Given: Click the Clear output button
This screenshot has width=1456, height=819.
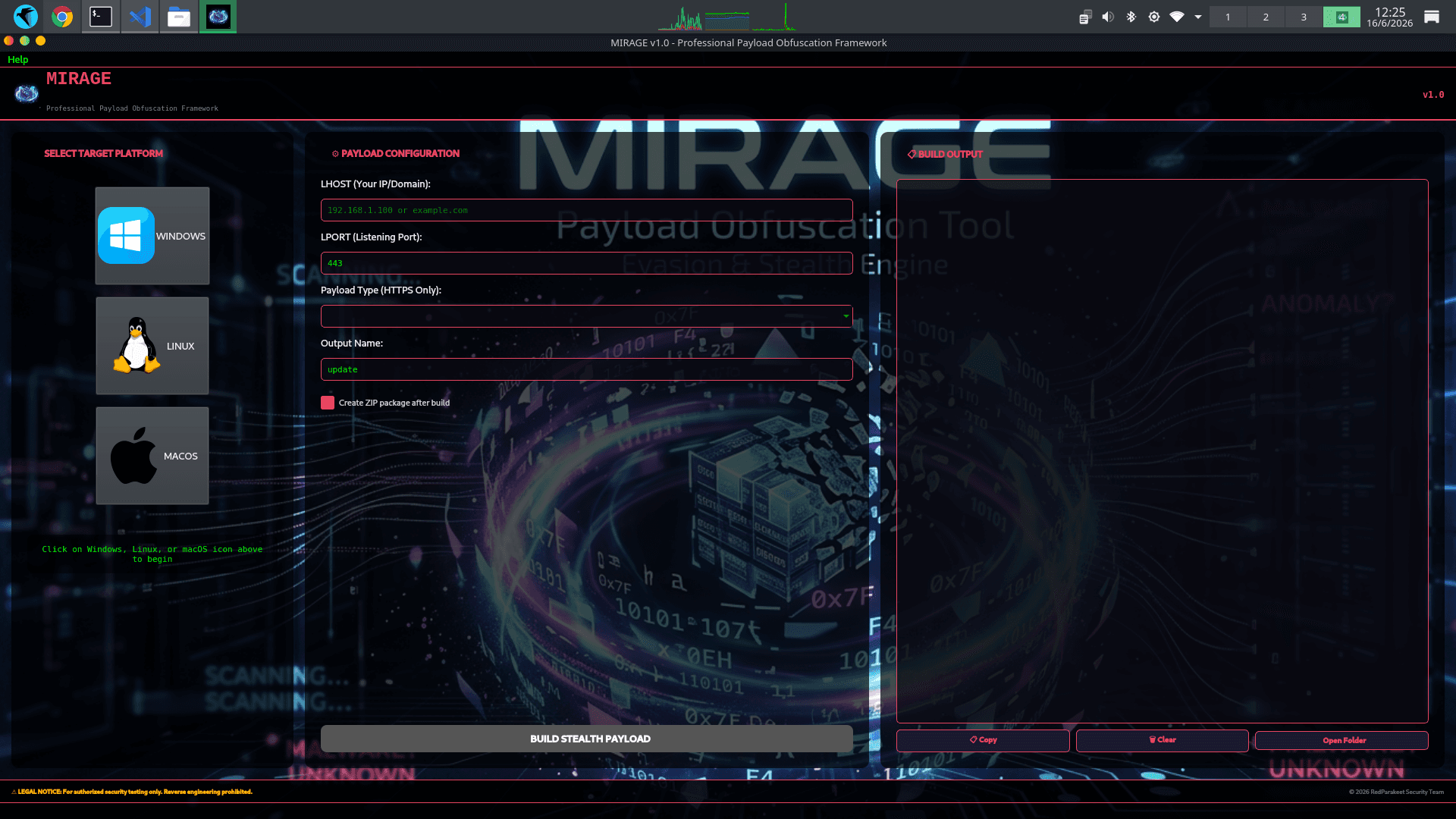Looking at the screenshot, I should tap(1162, 740).
